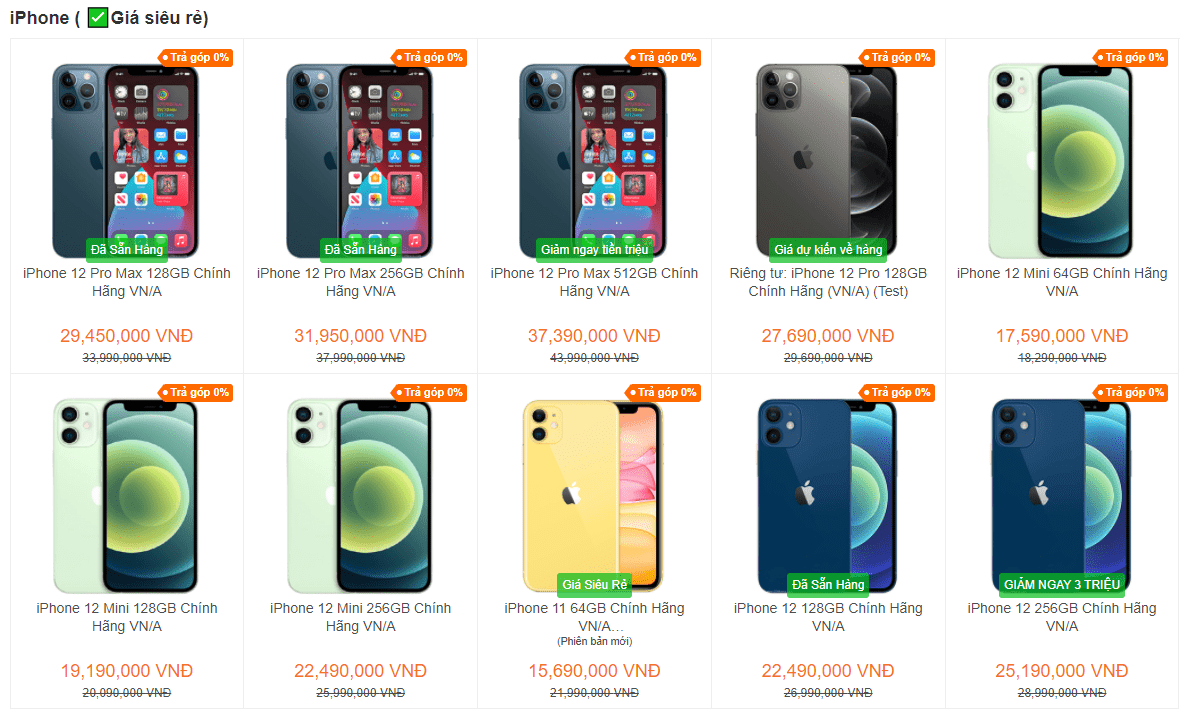The height and width of the screenshot is (719, 1188).
Task: Open 'iPhone 12 Pro Max 512GB Chính Hãng' title link
Action: (x=594, y=282)
